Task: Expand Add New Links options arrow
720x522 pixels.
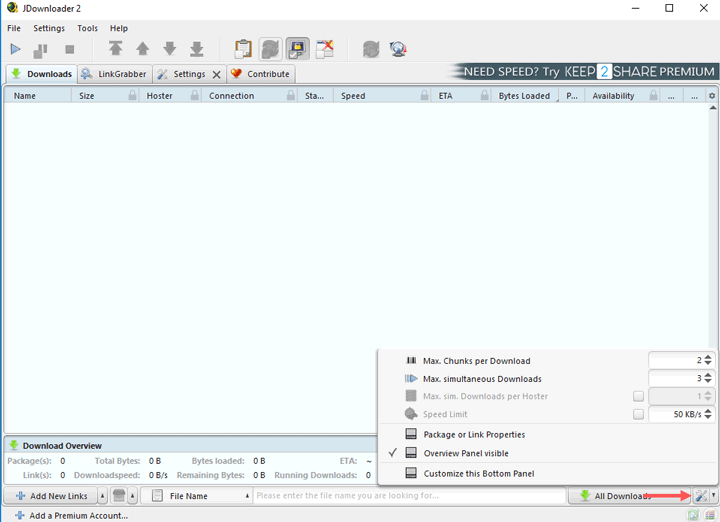Action: coord(102,496)
